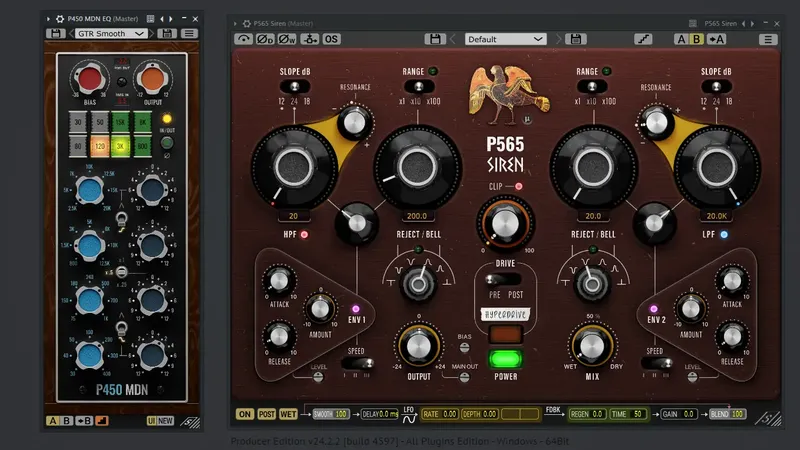
Task: Click the NEW button in P450 footer
Action: pos(165,421)
